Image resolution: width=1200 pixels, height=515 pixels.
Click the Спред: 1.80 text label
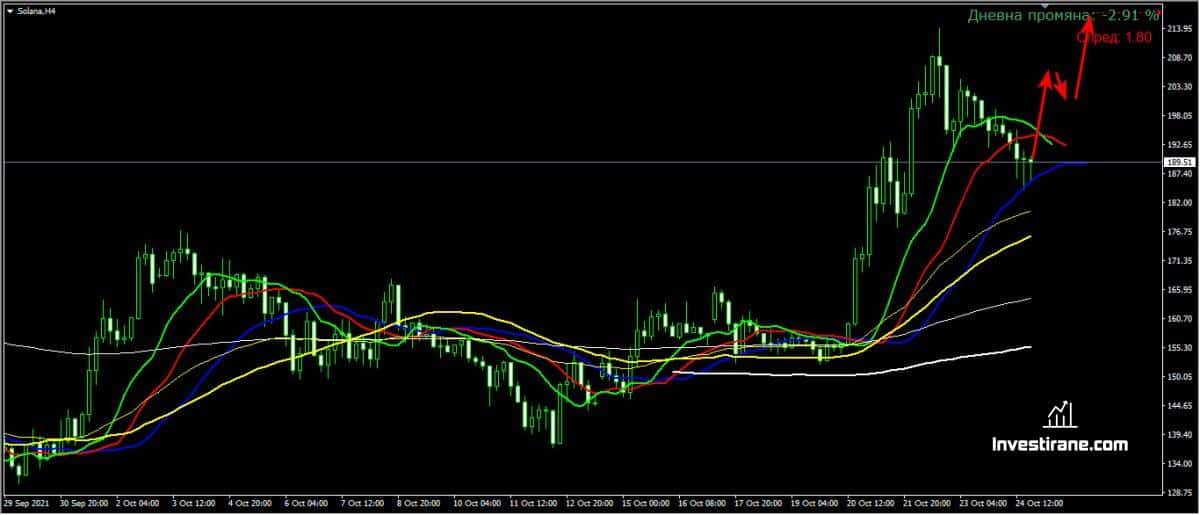pyautogui.click(x=1114, y=37)
